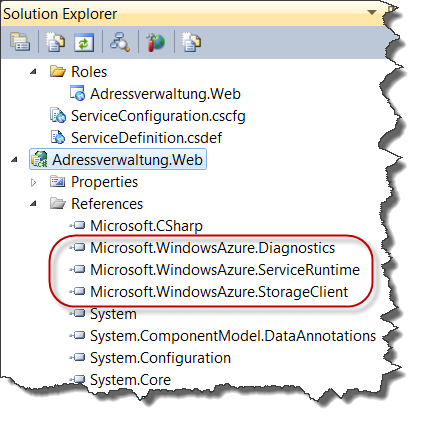Open Solution Explorer window position dropdown arrow
The image size is (435, 423).
tap(371, 13)
